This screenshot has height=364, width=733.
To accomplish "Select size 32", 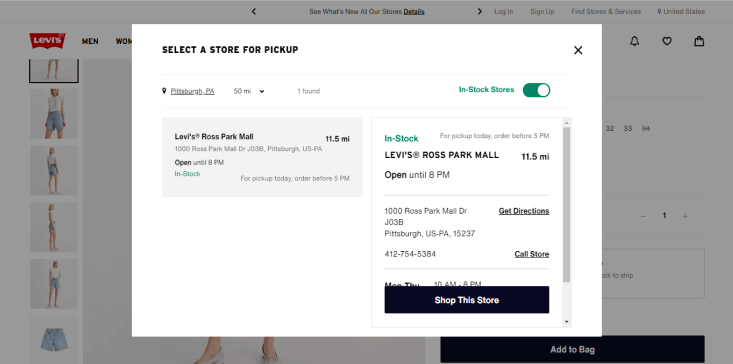I will 610,128.
